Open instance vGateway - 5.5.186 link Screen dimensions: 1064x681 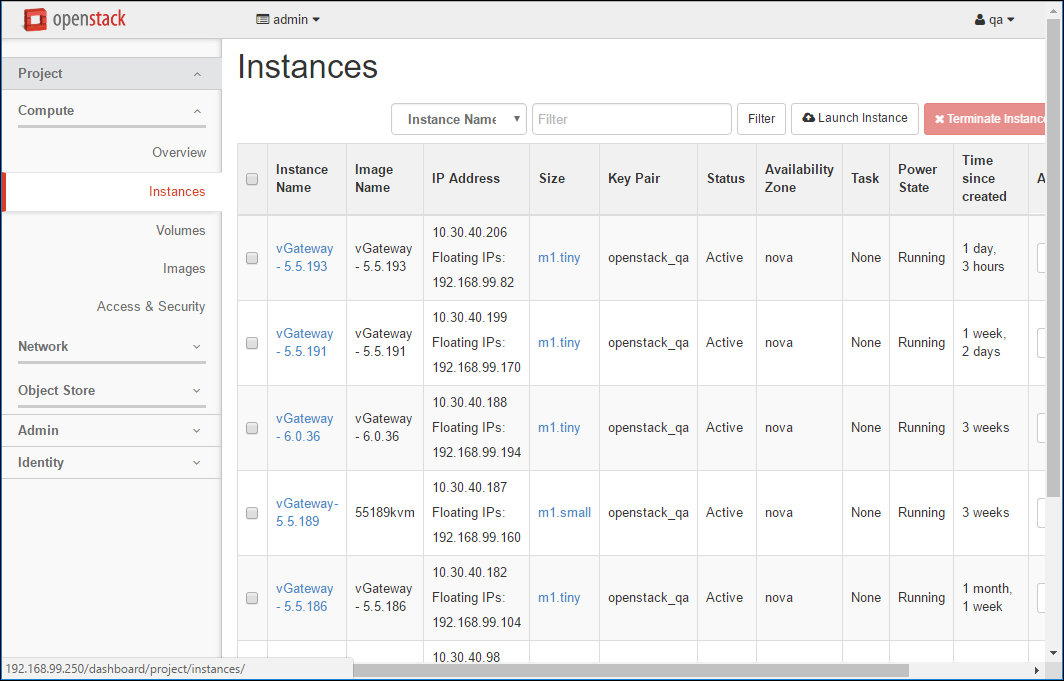[x=305, y=598]
